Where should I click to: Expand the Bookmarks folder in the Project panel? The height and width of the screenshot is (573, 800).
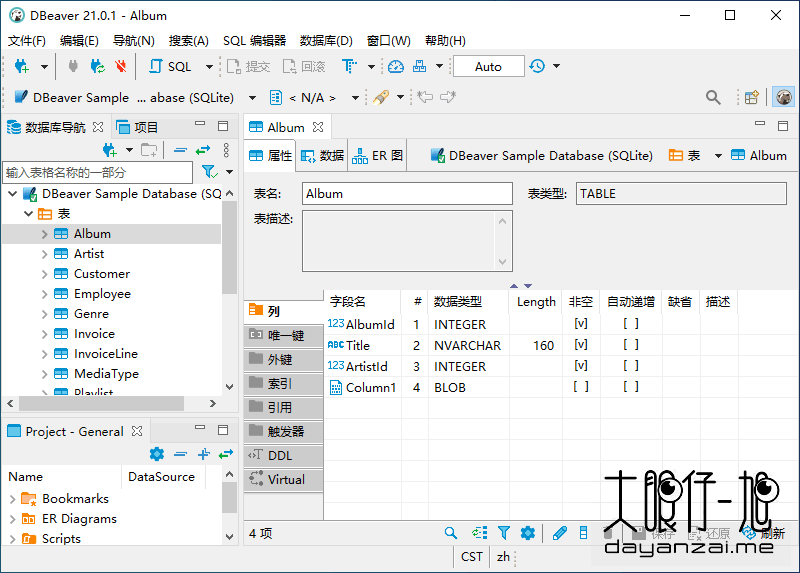tap(12, 499)
